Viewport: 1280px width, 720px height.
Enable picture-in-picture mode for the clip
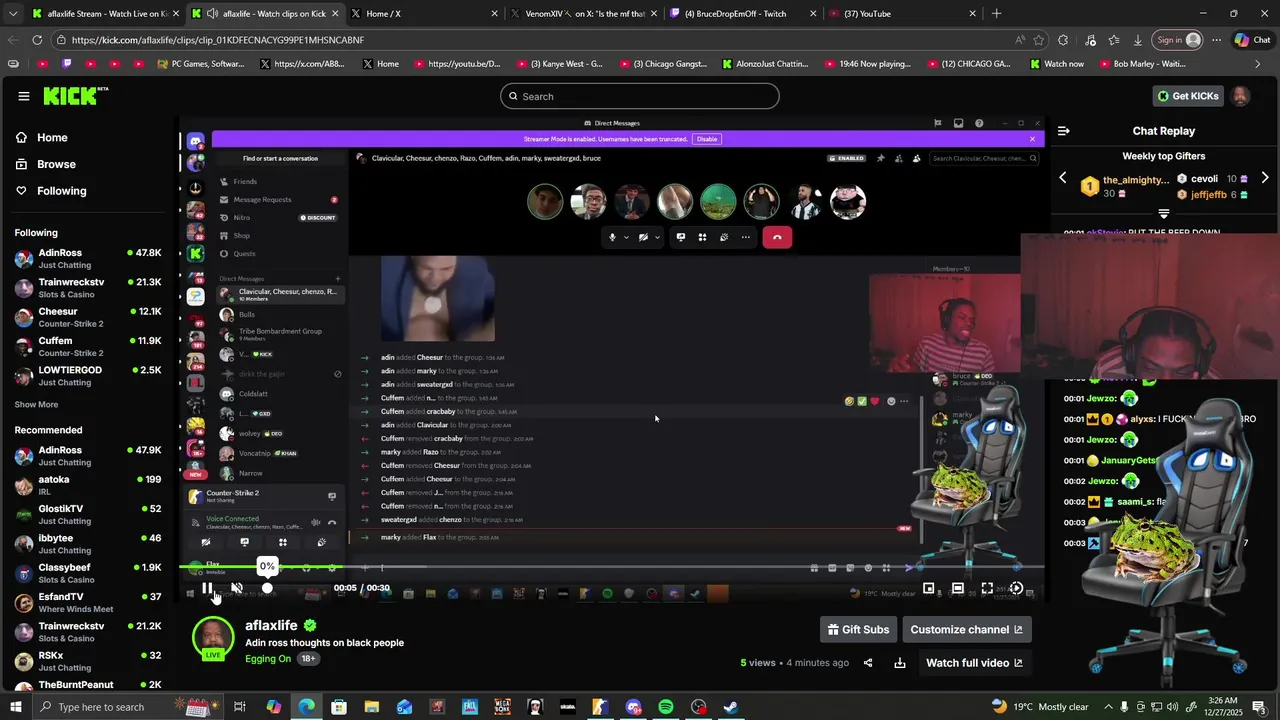click(929, 588)
